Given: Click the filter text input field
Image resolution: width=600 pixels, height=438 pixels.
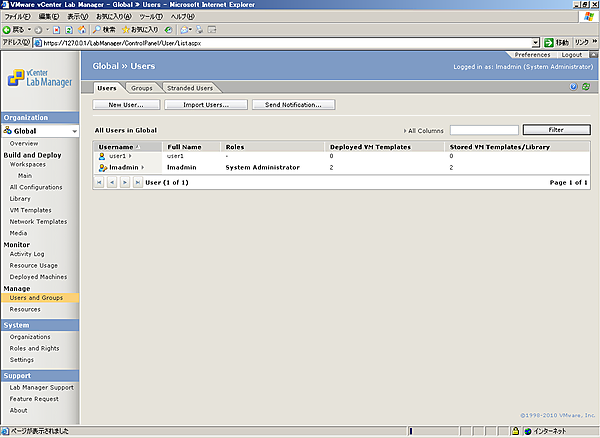Looking at the screenshot, I should tap(484, 130).
